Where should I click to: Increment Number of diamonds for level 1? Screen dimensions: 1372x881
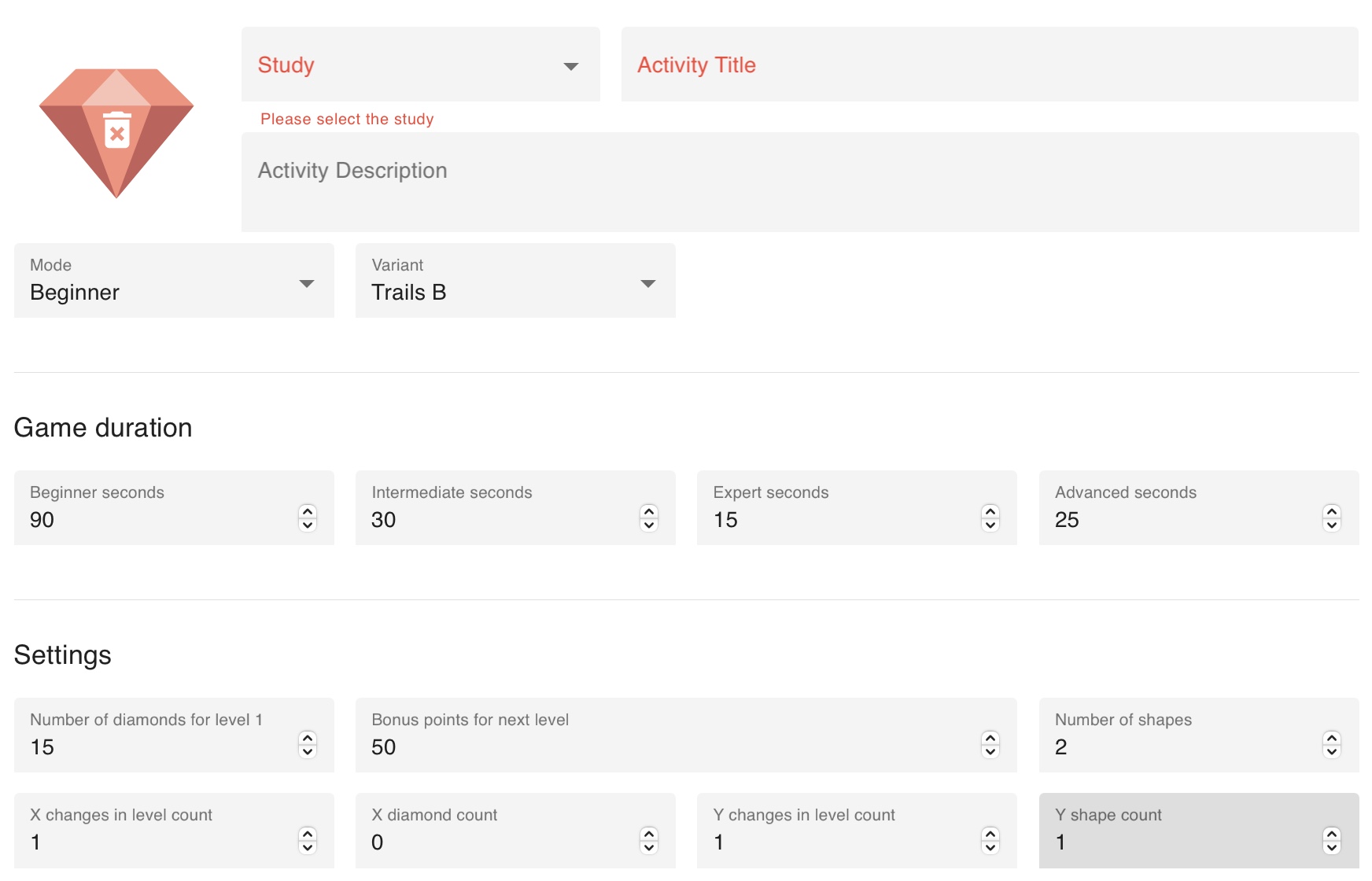tap(308, 739)
